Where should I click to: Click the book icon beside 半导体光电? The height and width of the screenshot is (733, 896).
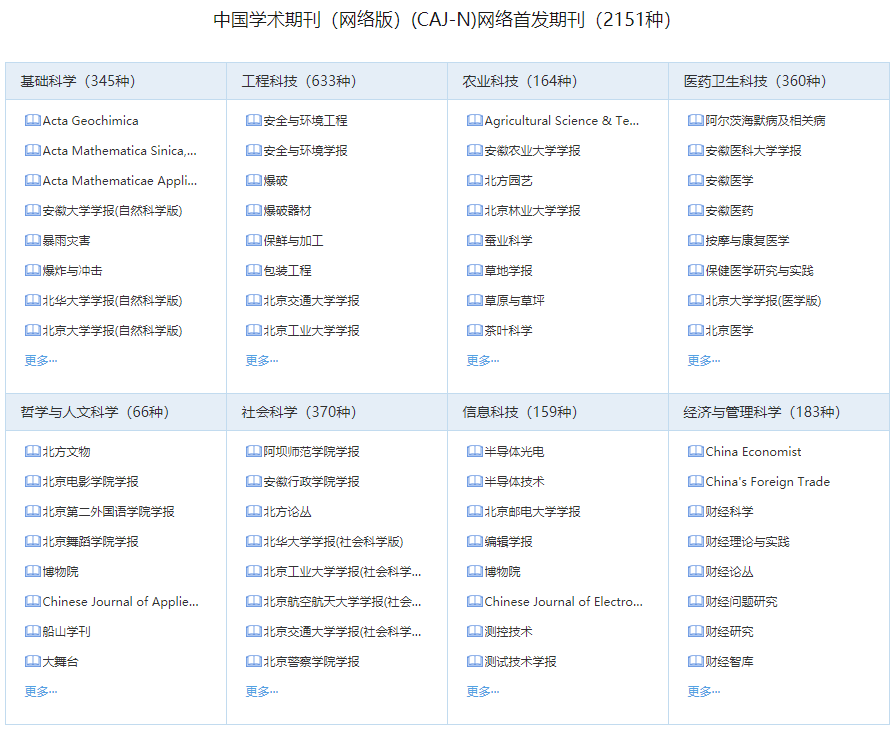click(x=475, y=452)
